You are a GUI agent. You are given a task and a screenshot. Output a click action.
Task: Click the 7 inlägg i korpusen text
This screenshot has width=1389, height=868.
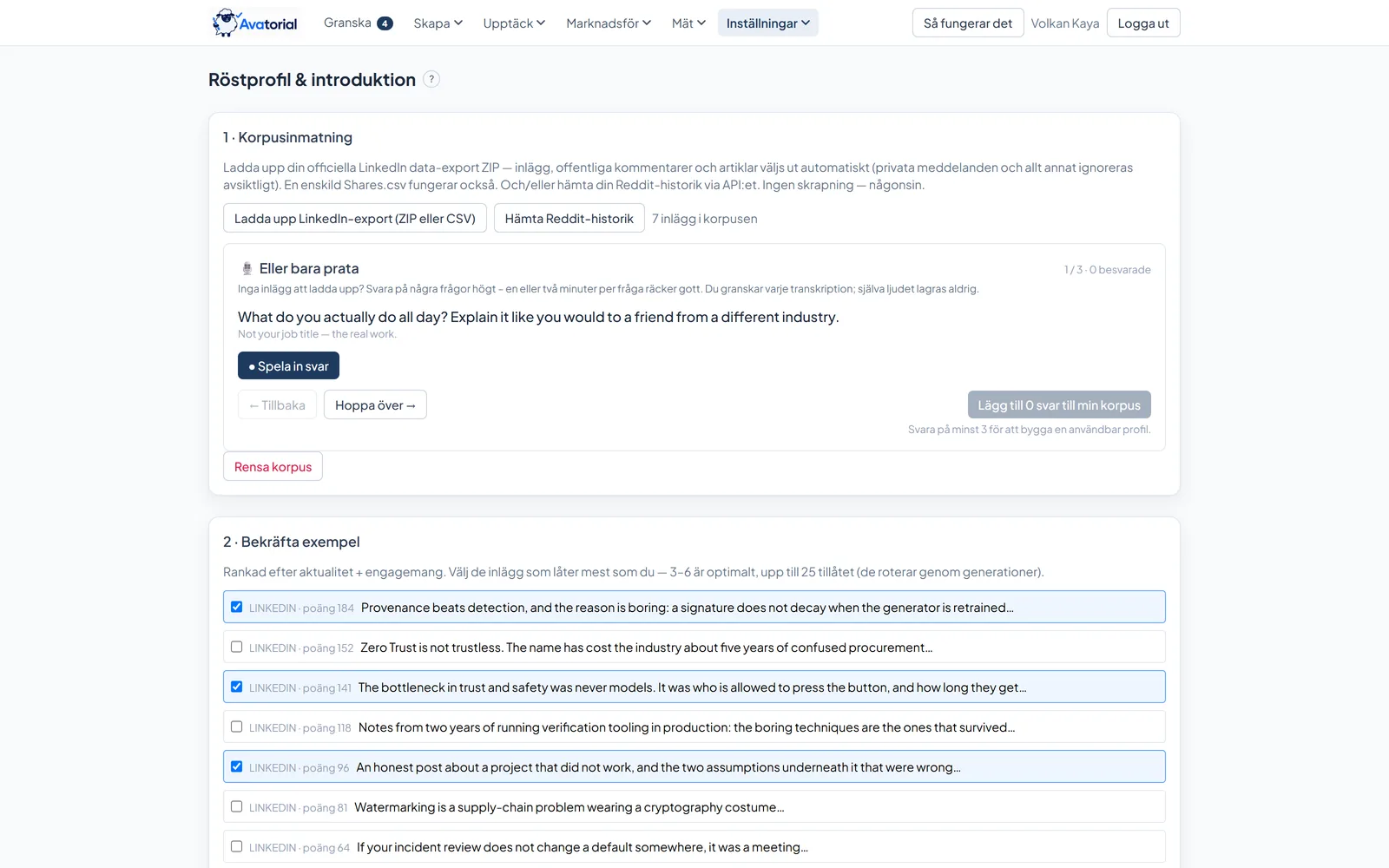click(705, 219)
